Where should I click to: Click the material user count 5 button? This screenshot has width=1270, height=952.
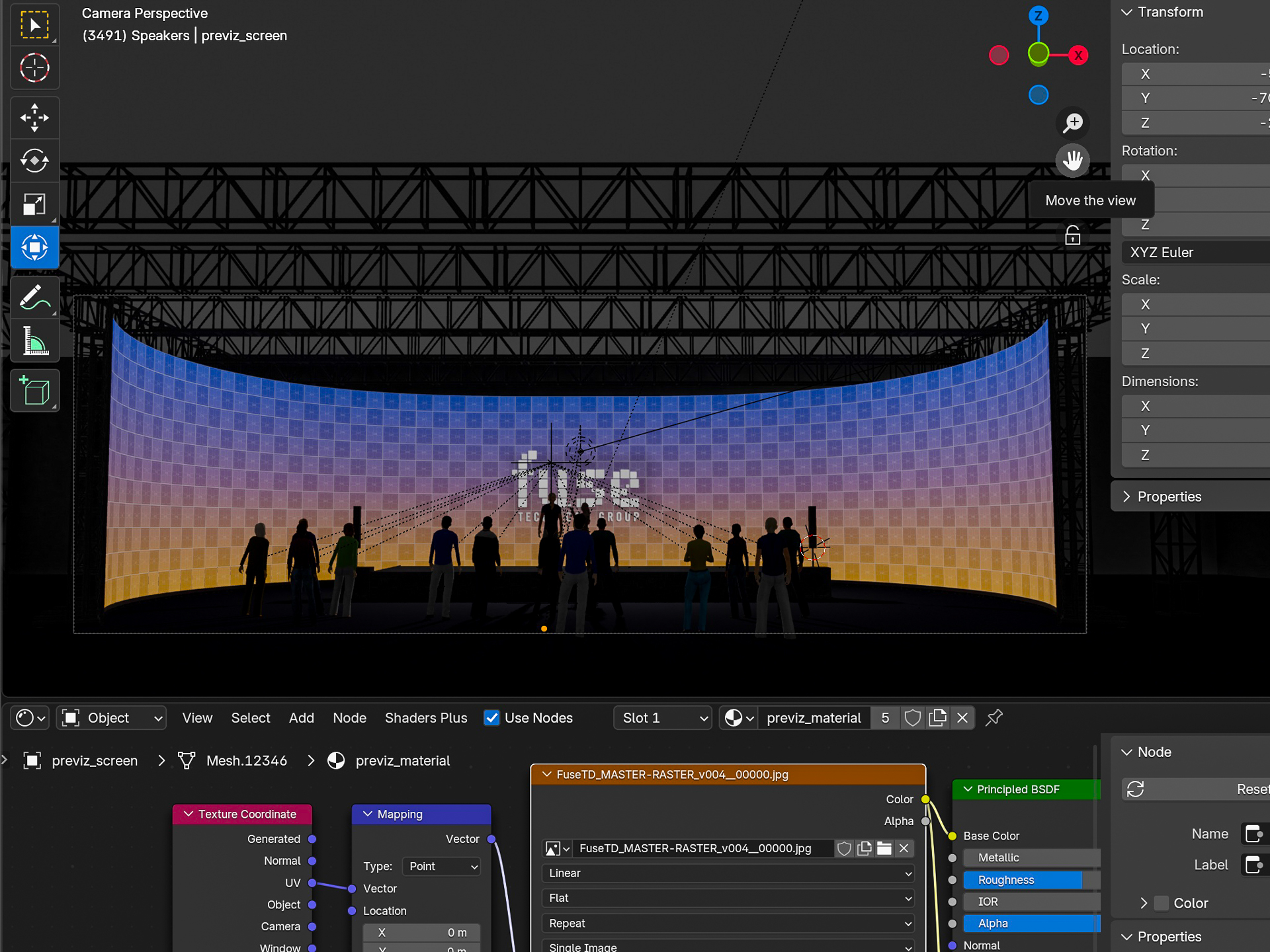(x=885, y=718)
